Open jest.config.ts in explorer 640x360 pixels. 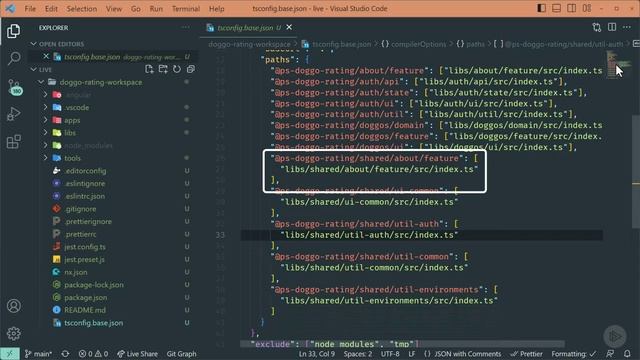click(85, 247)
